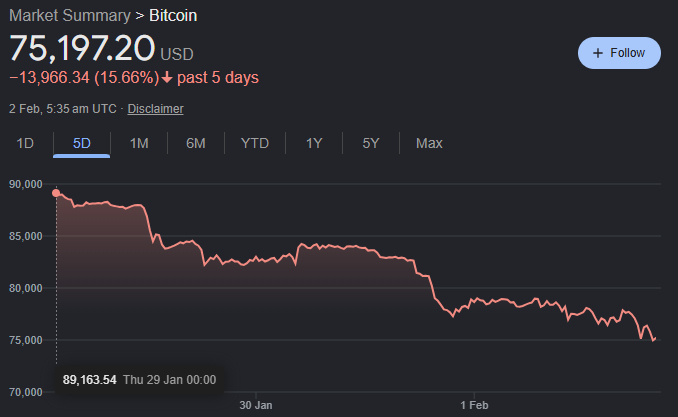Click the red down arrow icon
The width and height of the screenshot is (678, 417).
167,78
